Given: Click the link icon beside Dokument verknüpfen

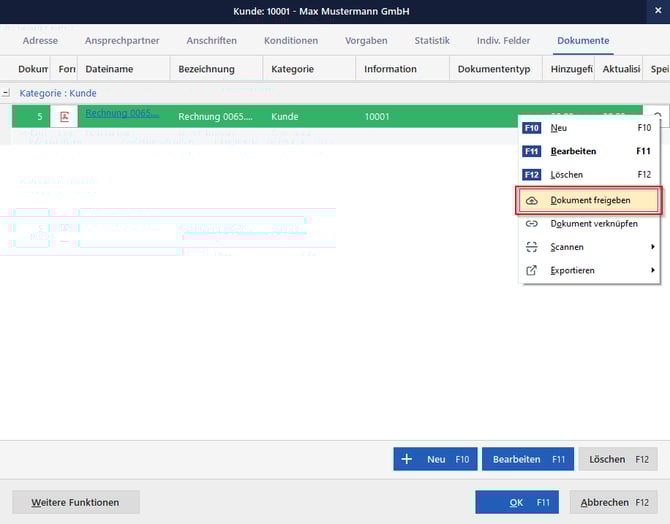Looking at the screenshot, I should (532, 223).
